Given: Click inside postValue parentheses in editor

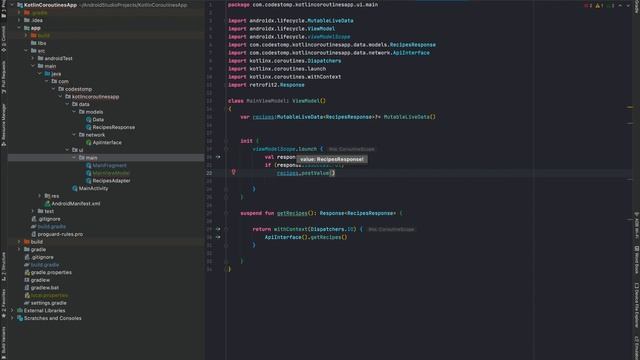Looking at the screenshot, I should point(332,173).
